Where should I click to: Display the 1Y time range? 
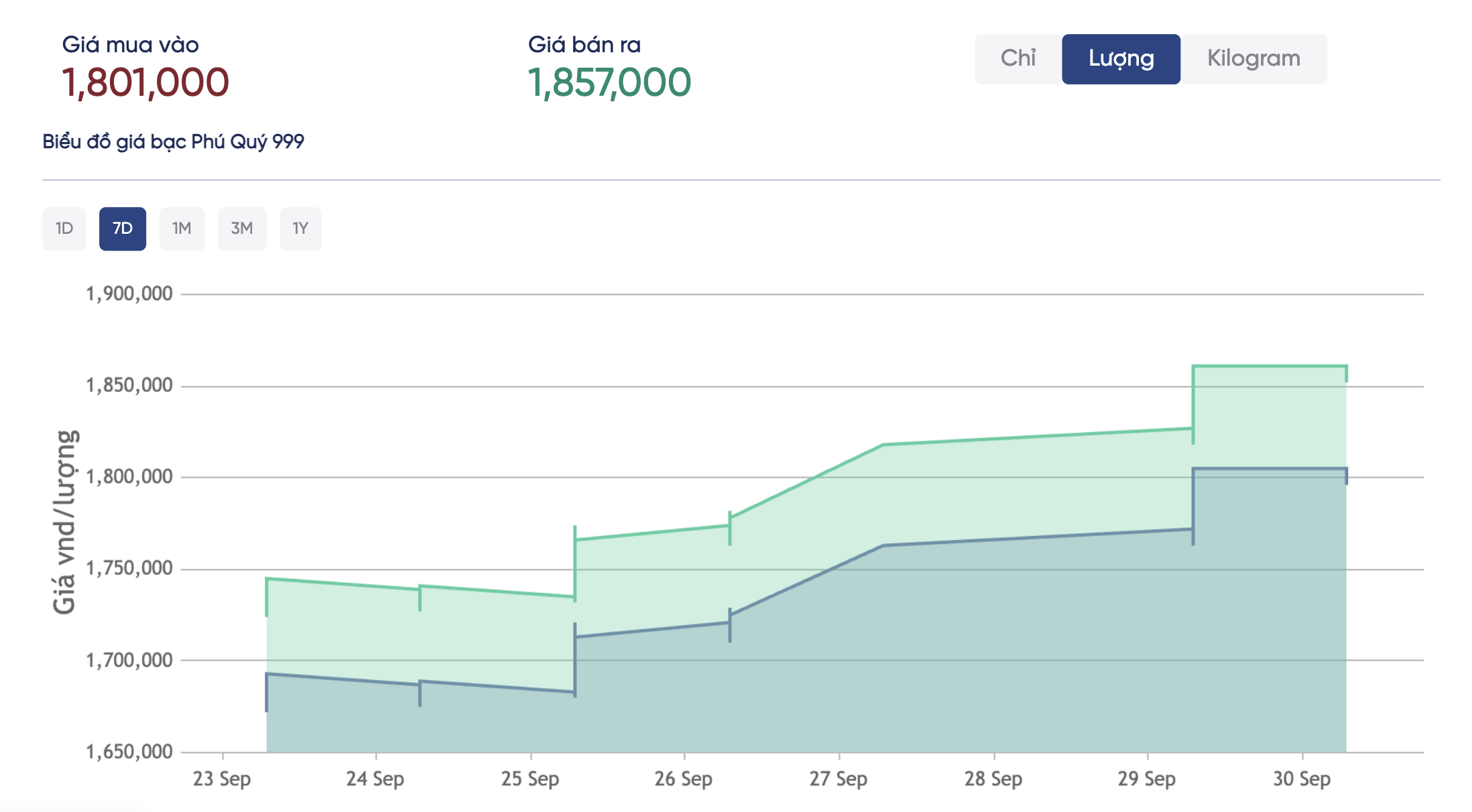[x=300, y=228]
